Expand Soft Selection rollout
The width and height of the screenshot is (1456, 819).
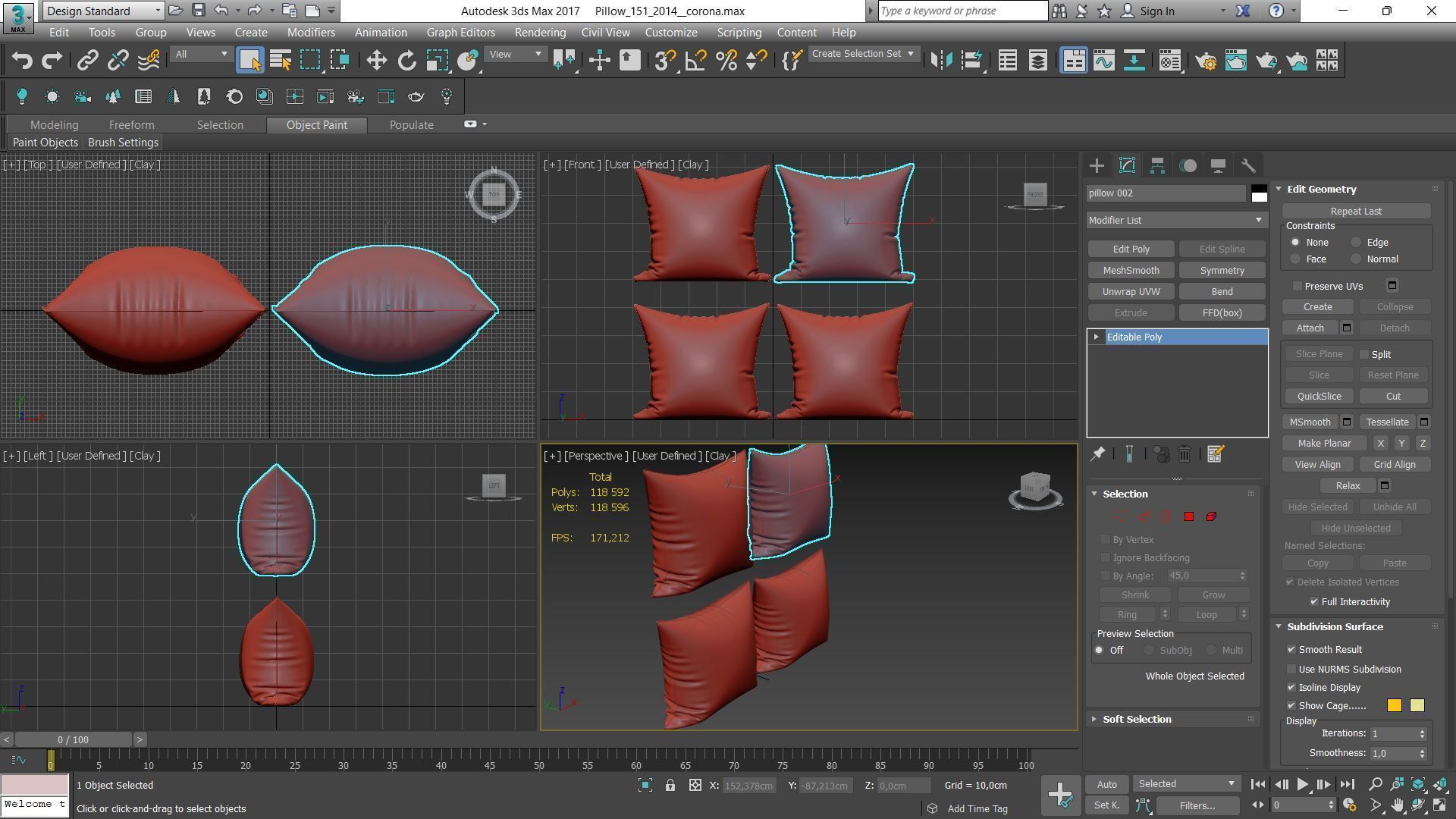point(1136,719)
